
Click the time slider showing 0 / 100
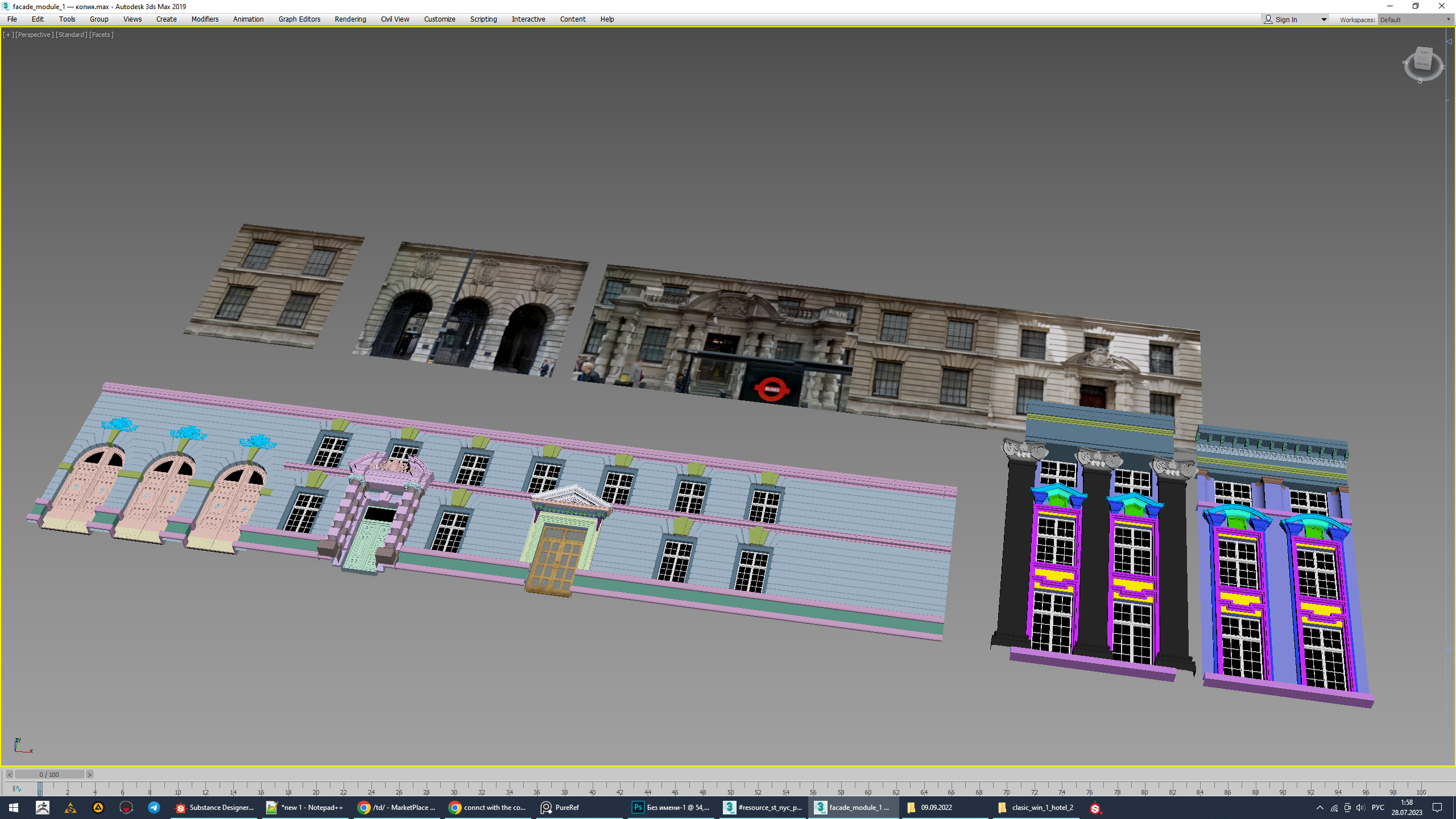[49, 775]
